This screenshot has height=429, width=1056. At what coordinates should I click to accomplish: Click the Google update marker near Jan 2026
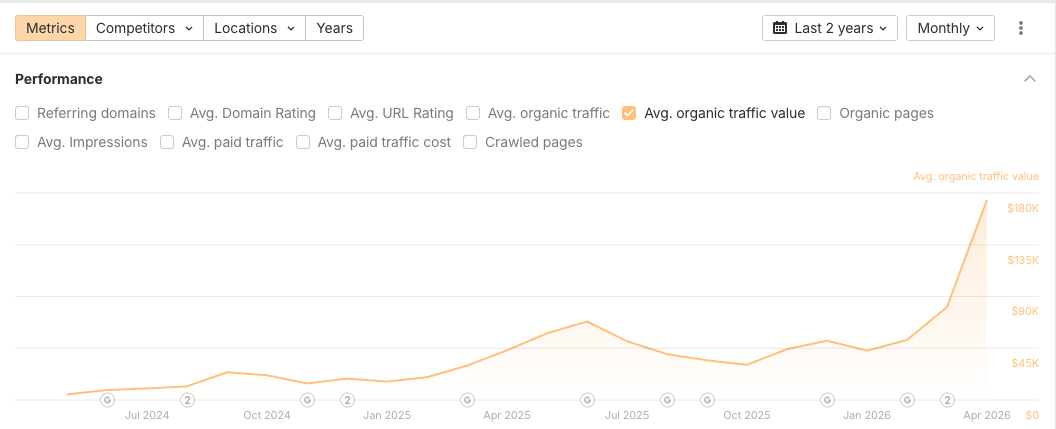pyautogui.click(x=828, y=400)
